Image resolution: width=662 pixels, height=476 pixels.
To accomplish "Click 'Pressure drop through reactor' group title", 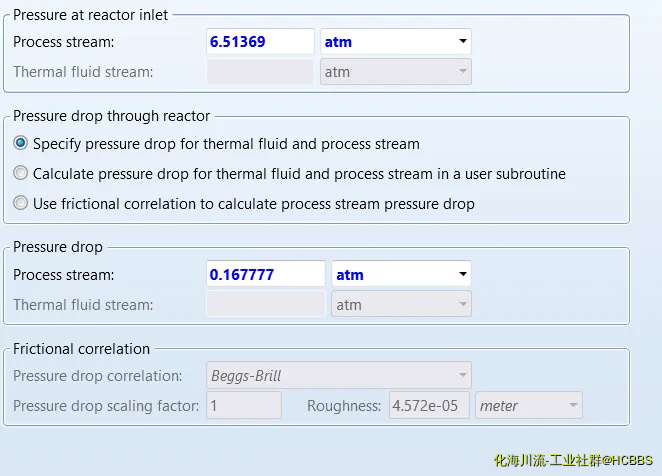I will coord(111,116).
